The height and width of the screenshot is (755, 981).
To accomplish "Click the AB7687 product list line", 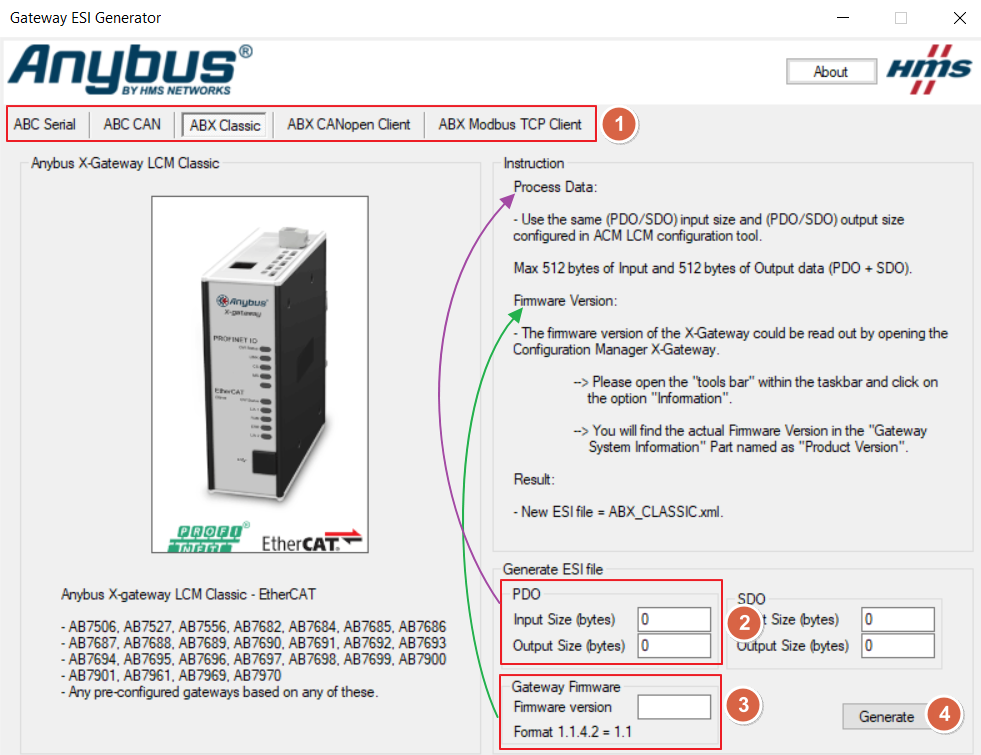I will [x=253, y=643].
